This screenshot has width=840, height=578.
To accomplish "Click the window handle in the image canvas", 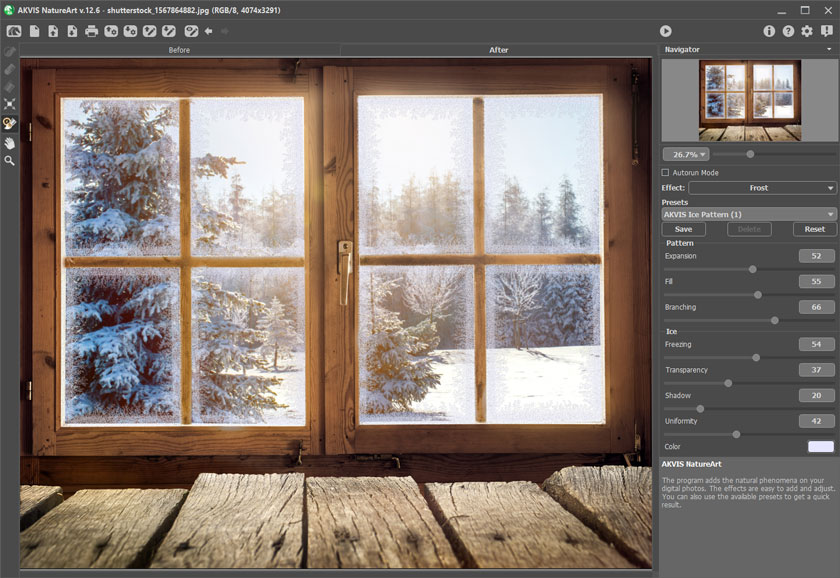I will click(345, 273).
